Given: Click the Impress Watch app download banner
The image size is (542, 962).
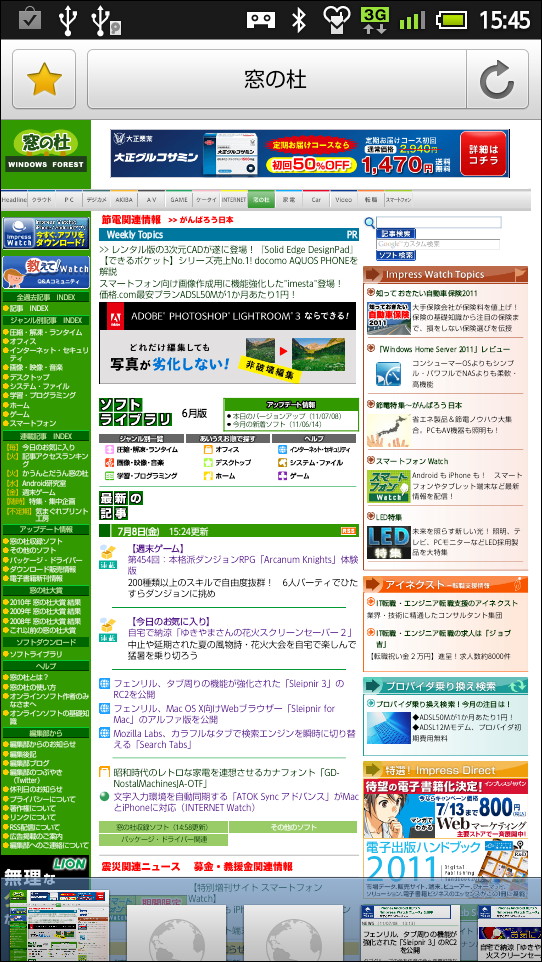Looking at the screenshot, I should coord(46,233).
